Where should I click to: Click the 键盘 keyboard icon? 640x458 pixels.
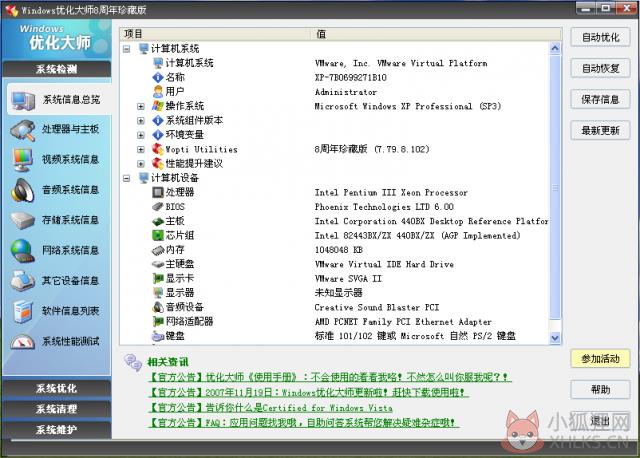(158, 336)
